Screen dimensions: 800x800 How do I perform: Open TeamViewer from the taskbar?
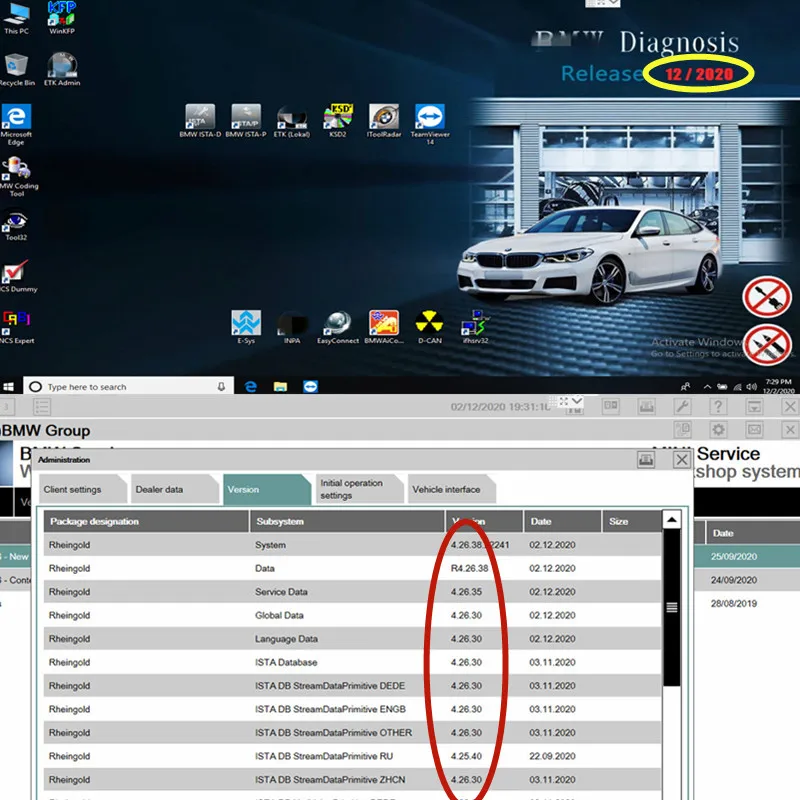point(310,386)
